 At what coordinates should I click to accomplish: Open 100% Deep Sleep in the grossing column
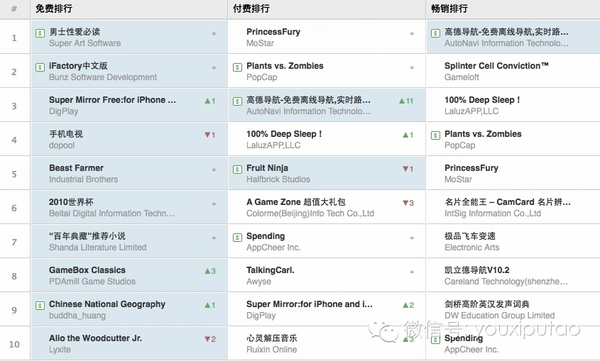(483, 100)
